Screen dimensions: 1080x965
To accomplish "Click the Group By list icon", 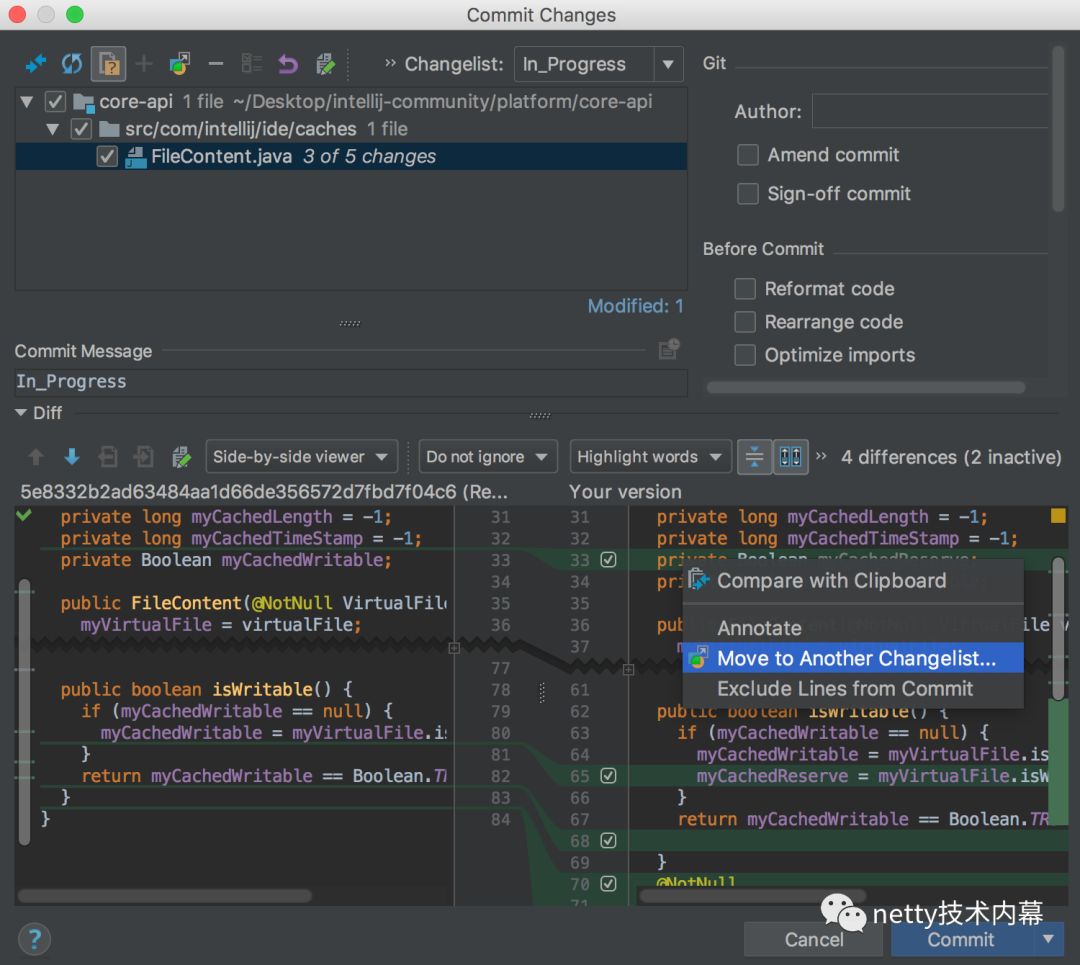I will pyautogui.click(x=251, y=64).
